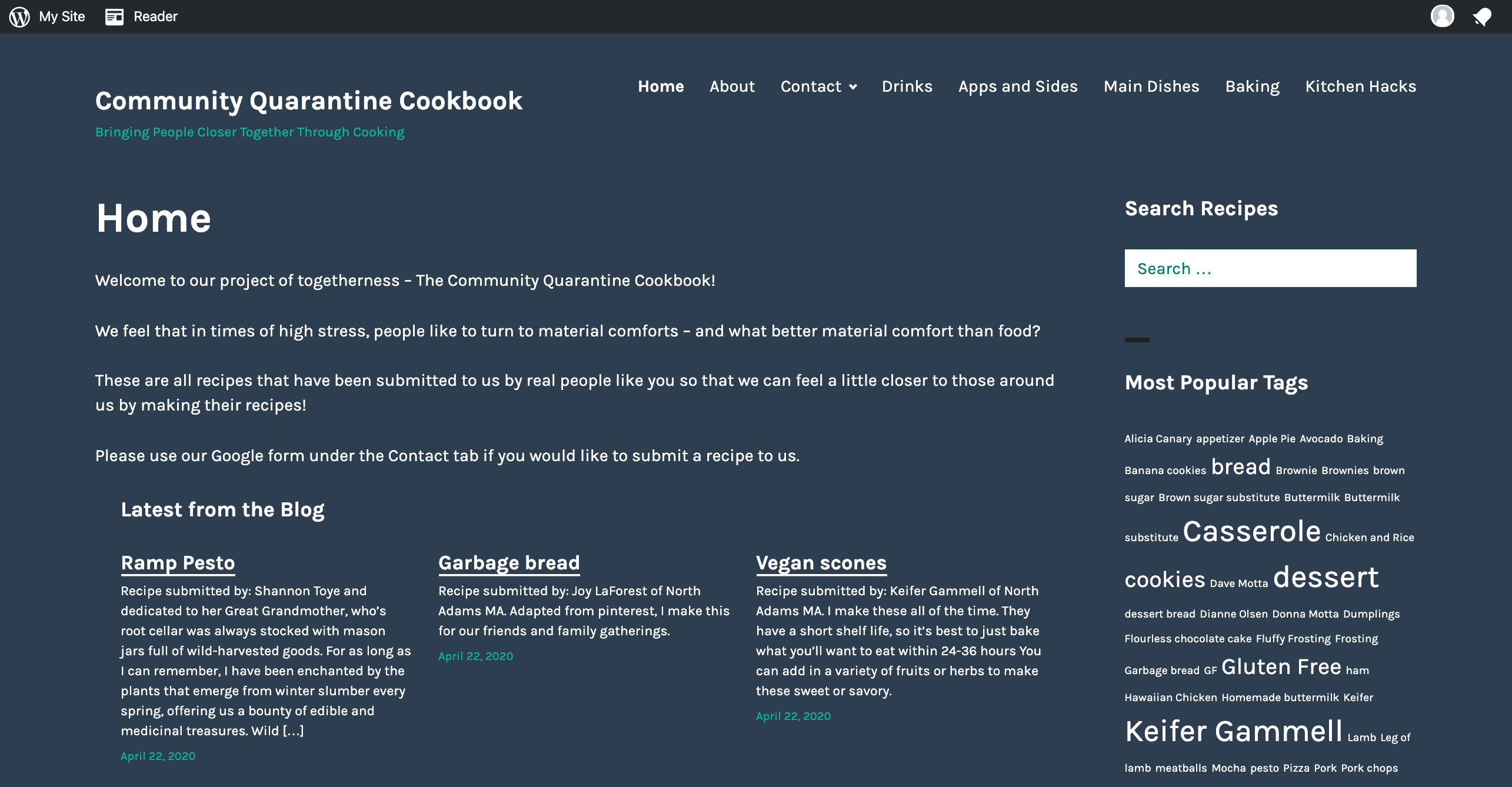Click the Community Quarantine Cookbook site title
This screenshot has width=1512, height=787.
(308, 101)
